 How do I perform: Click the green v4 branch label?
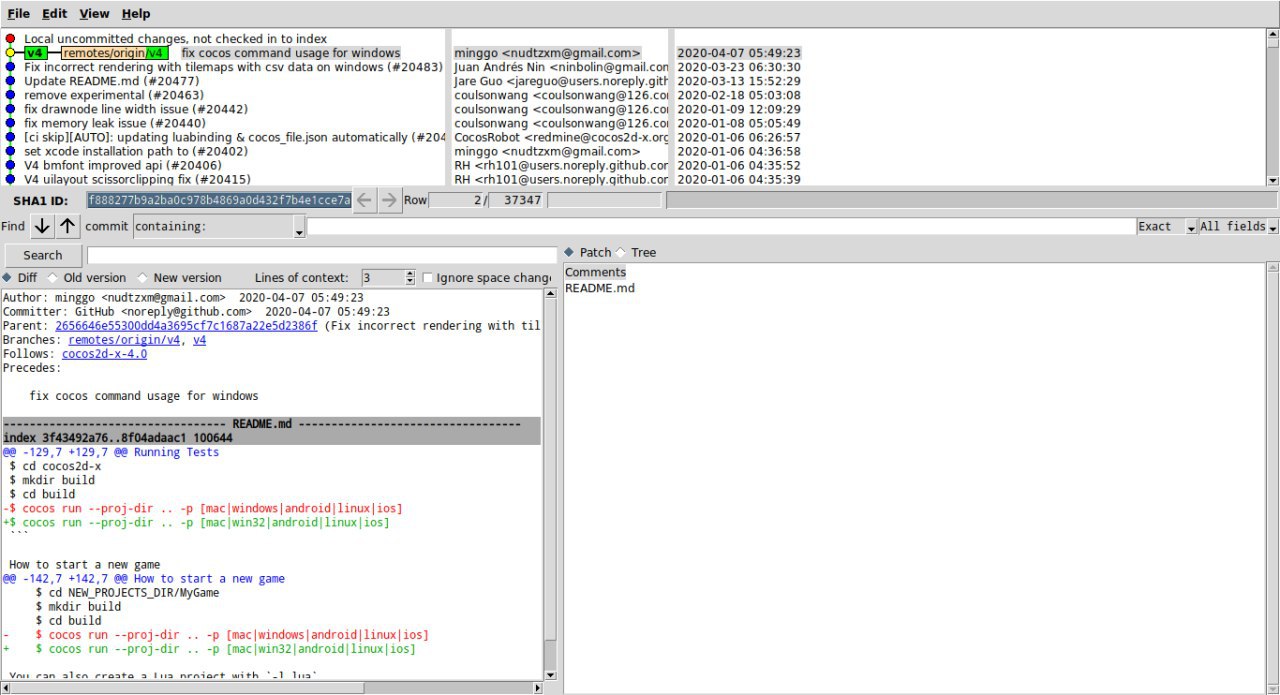[x=36, y=53]
